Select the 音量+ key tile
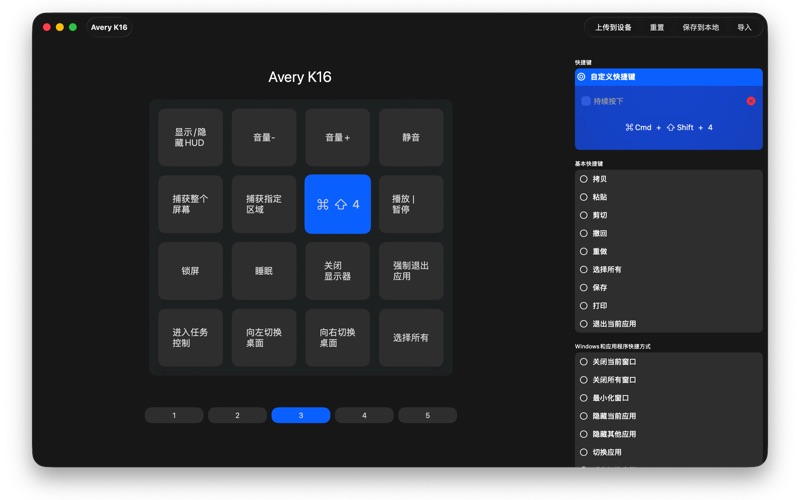Screen dimensions: 800x500 (337, 137)
